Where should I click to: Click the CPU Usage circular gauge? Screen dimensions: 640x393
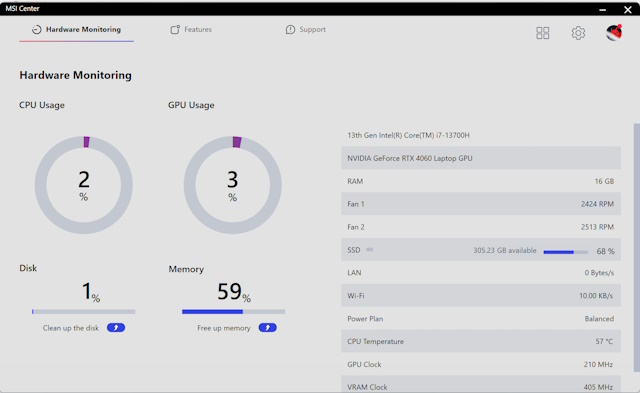pyautogui.click(x=84, y=185)
